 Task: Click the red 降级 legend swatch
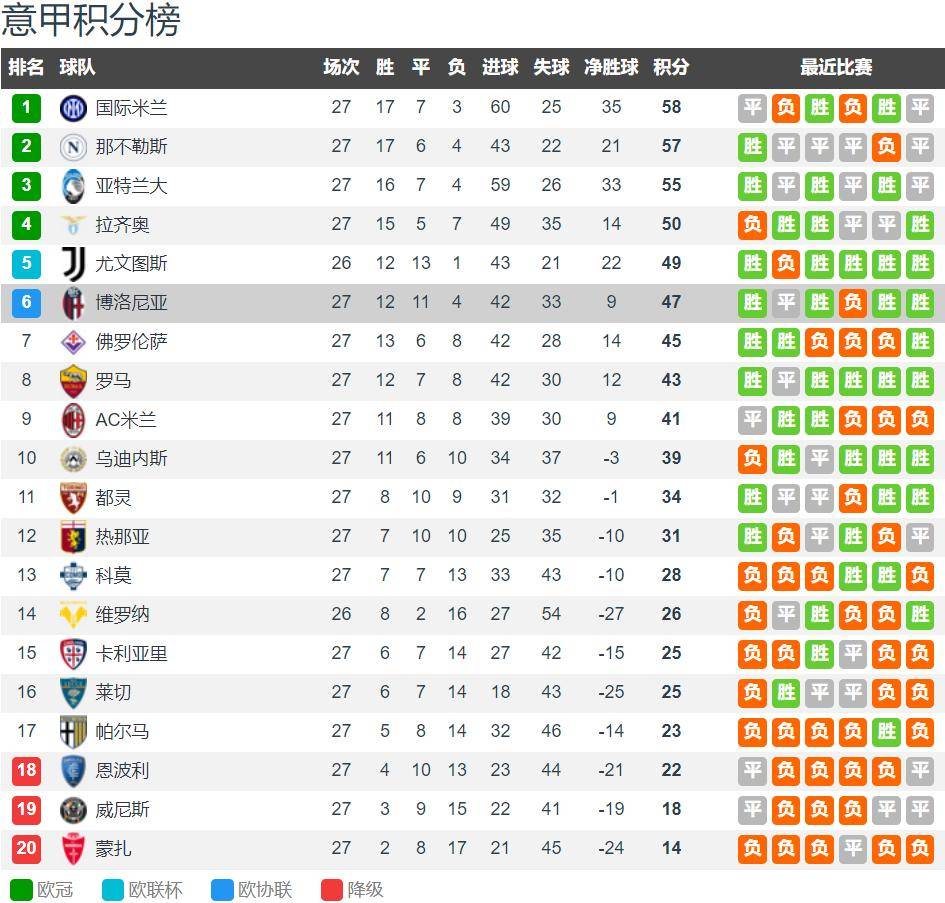point(332,889)
